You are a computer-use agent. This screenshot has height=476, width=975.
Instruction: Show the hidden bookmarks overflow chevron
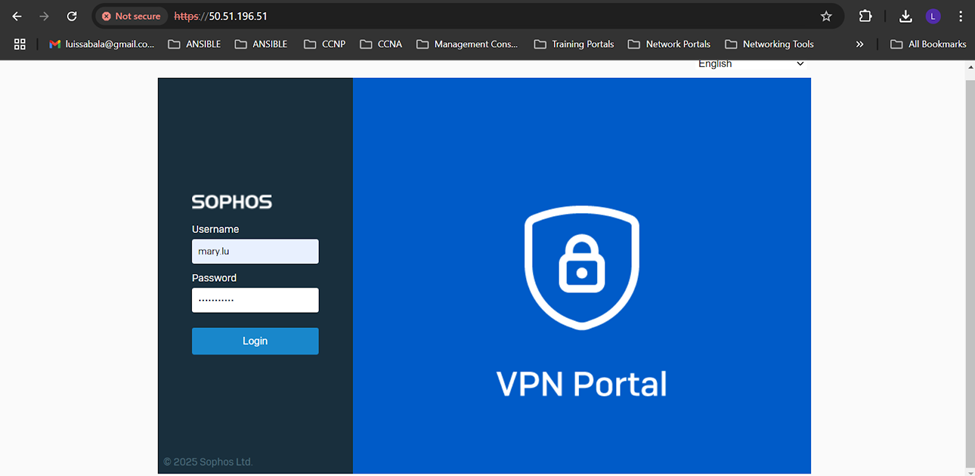859,44
